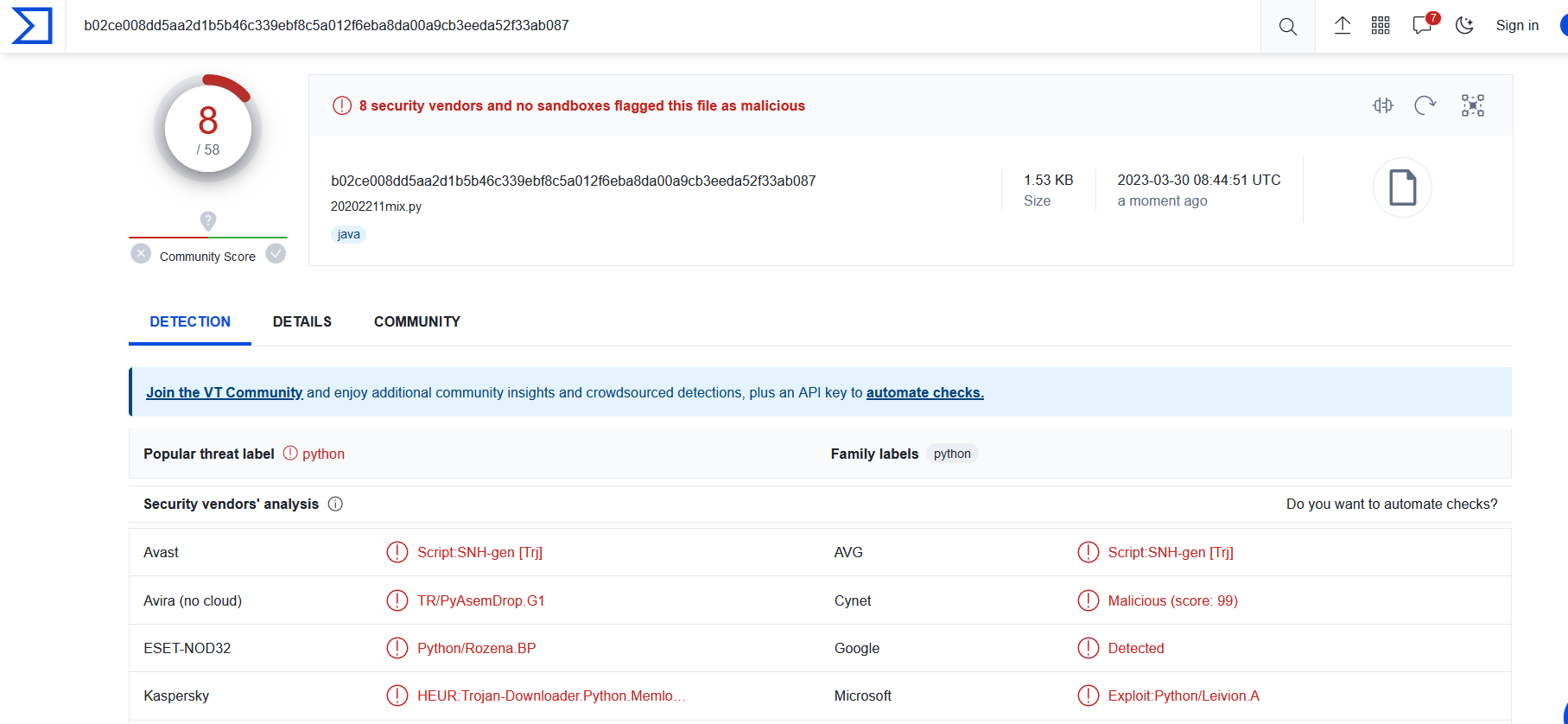Click the security vendors' analysis info icon
Screen dimensions: 1568x724
tap(335, 504)
